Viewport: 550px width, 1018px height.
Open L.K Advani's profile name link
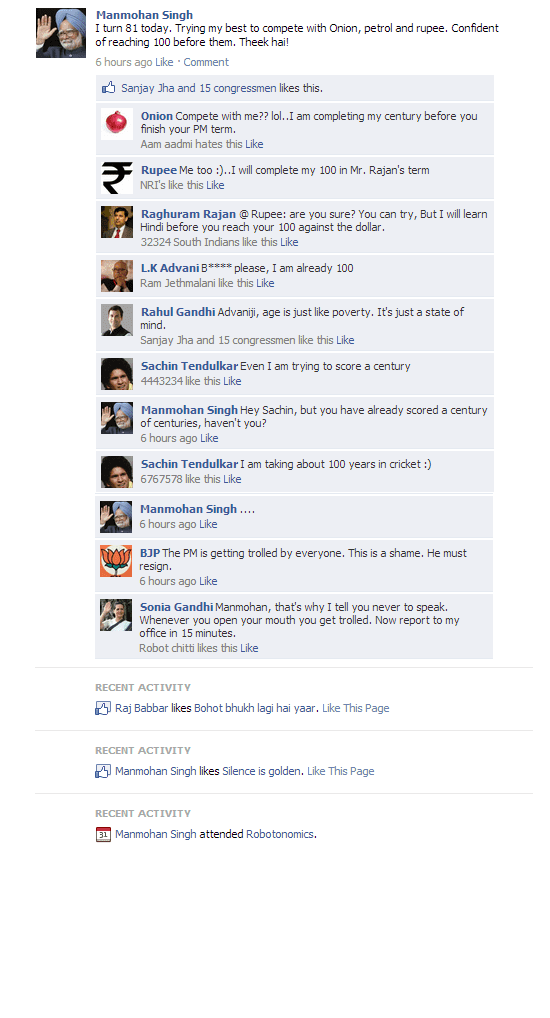[170, 268]
